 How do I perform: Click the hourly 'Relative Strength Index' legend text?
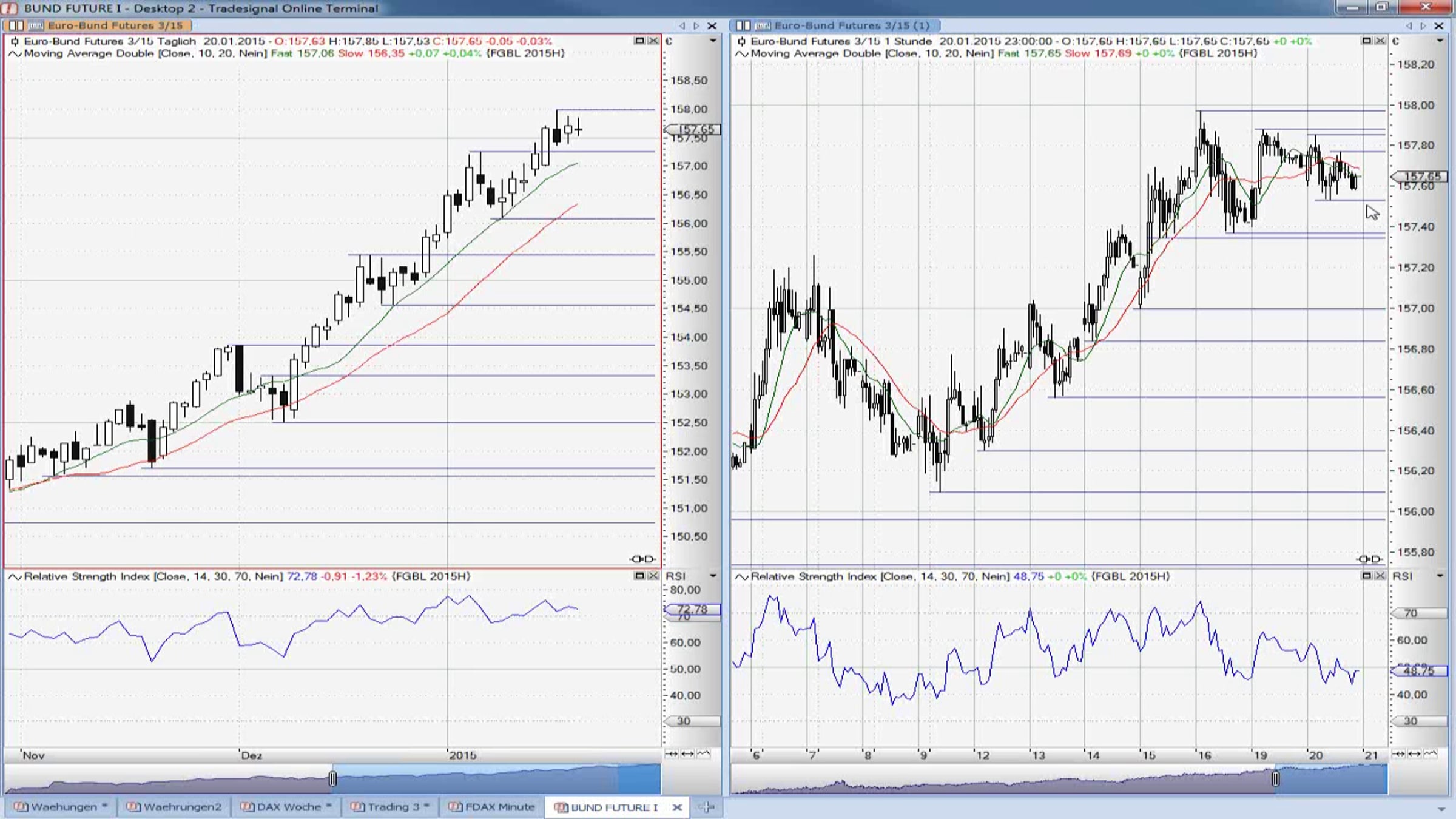click(814, 576)
